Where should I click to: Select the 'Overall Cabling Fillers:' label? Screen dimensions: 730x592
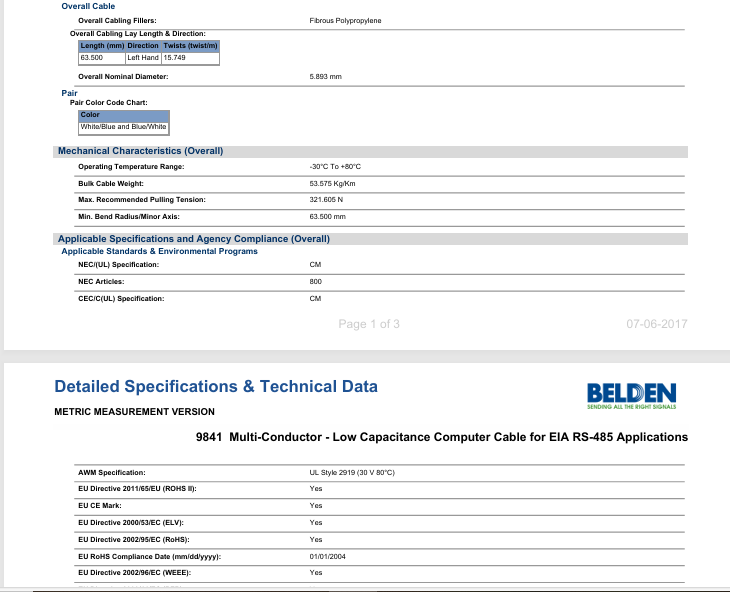117,20
